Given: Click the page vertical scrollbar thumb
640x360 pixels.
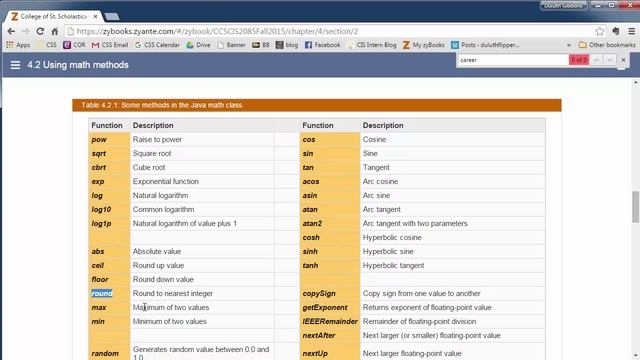Looking at the screenshot, I should pos(636,207).
